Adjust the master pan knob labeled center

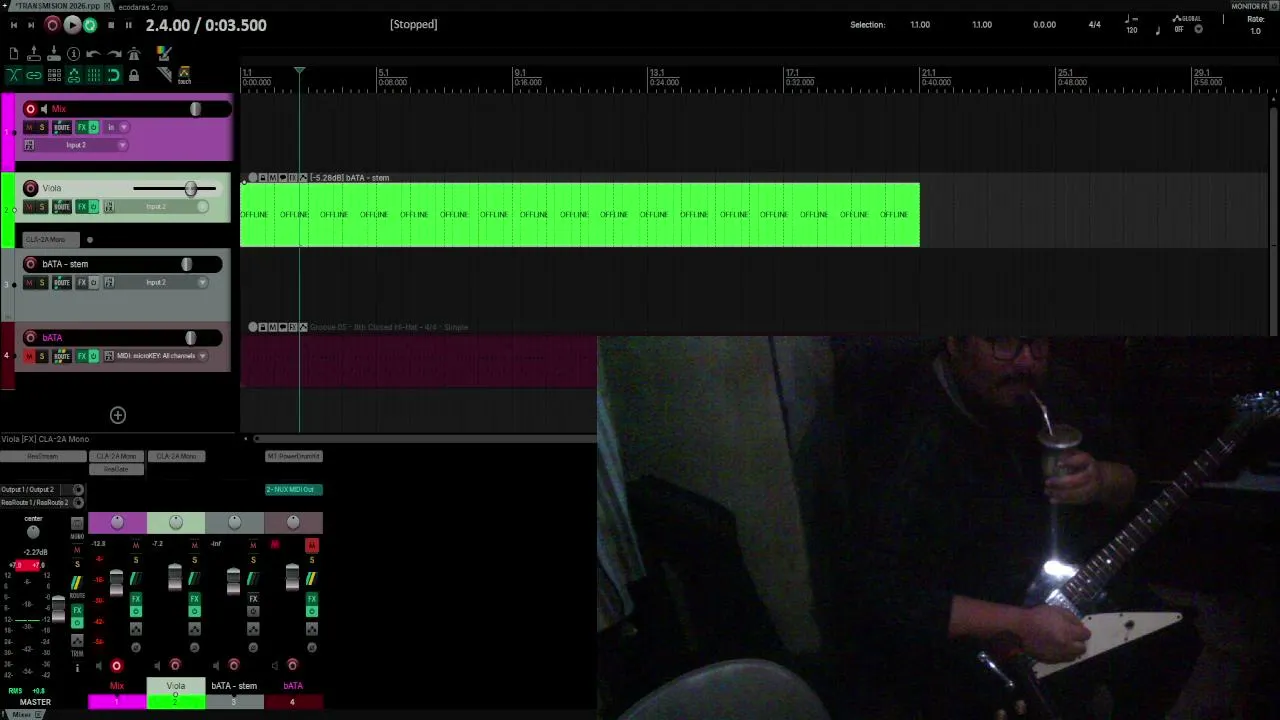33,532
